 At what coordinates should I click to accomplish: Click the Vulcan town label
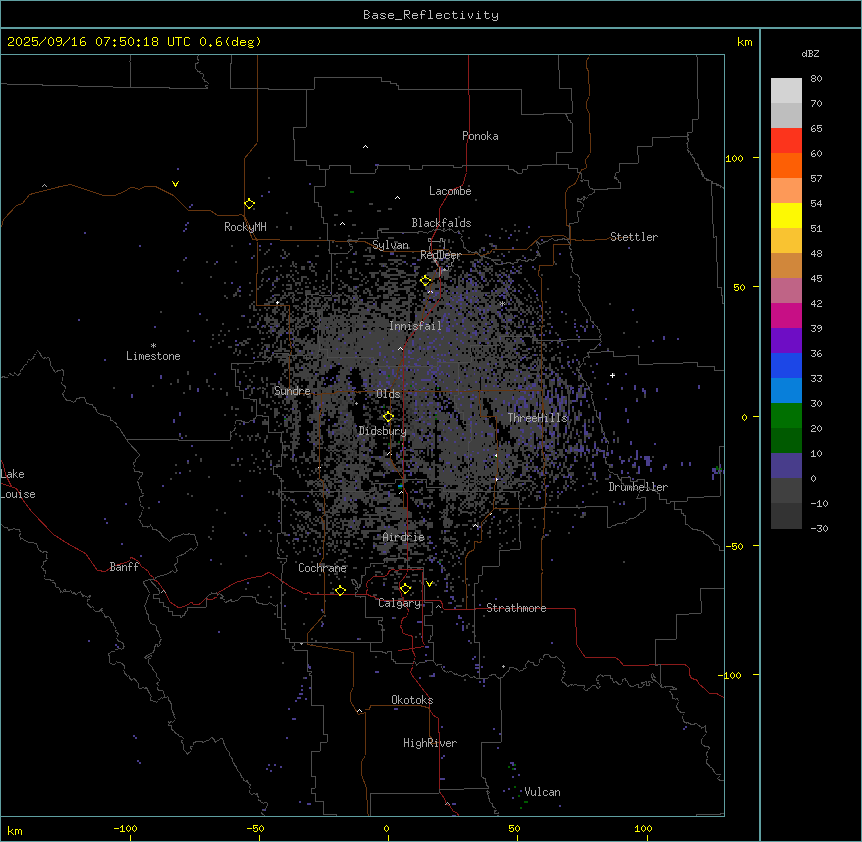(542, 792)
